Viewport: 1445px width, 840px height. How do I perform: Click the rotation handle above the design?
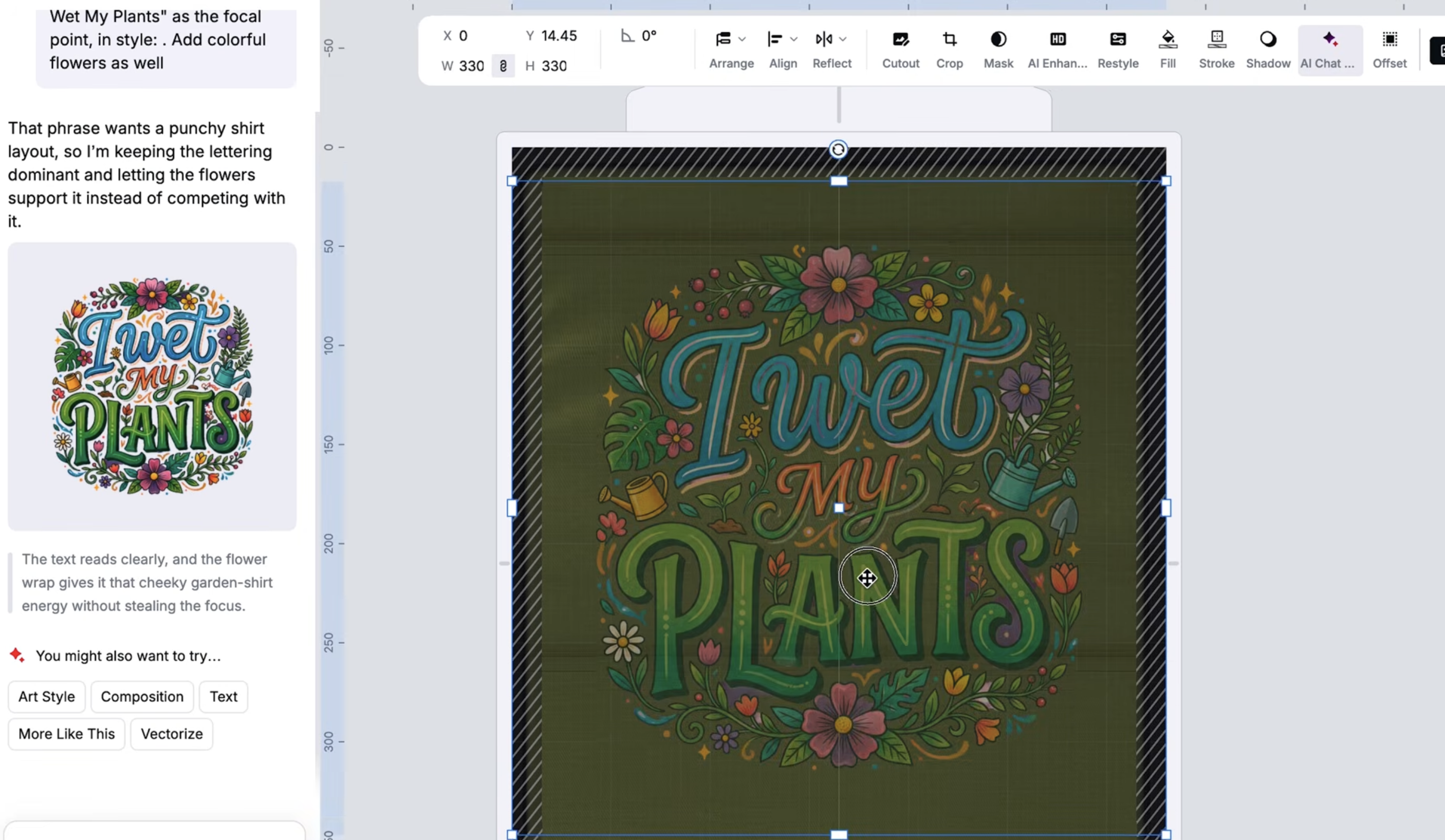(x=838, y=150)
